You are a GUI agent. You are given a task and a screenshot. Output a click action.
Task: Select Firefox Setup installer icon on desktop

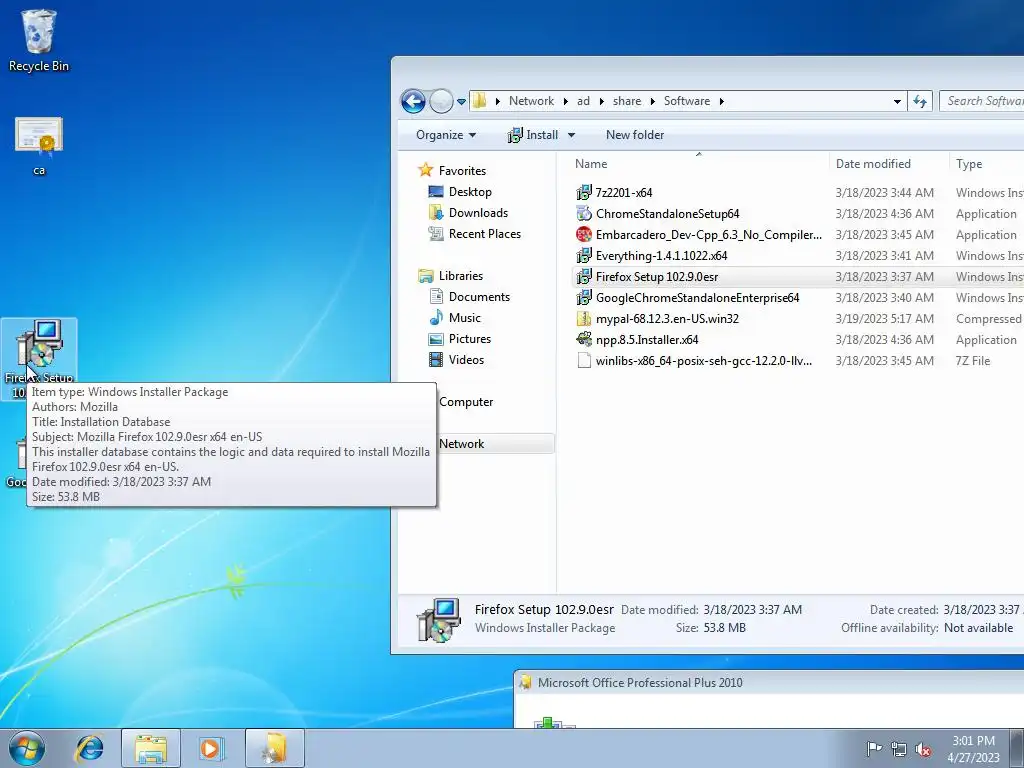[39, 358]
